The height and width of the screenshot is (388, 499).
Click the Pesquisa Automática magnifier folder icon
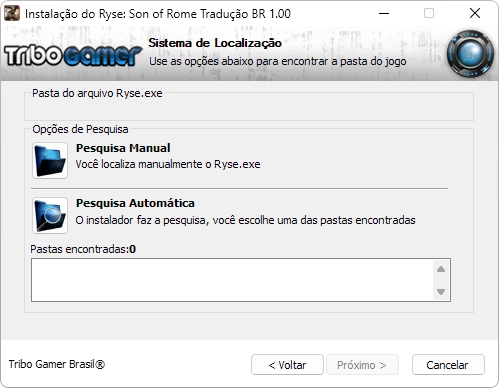click(x=50, y=215)
